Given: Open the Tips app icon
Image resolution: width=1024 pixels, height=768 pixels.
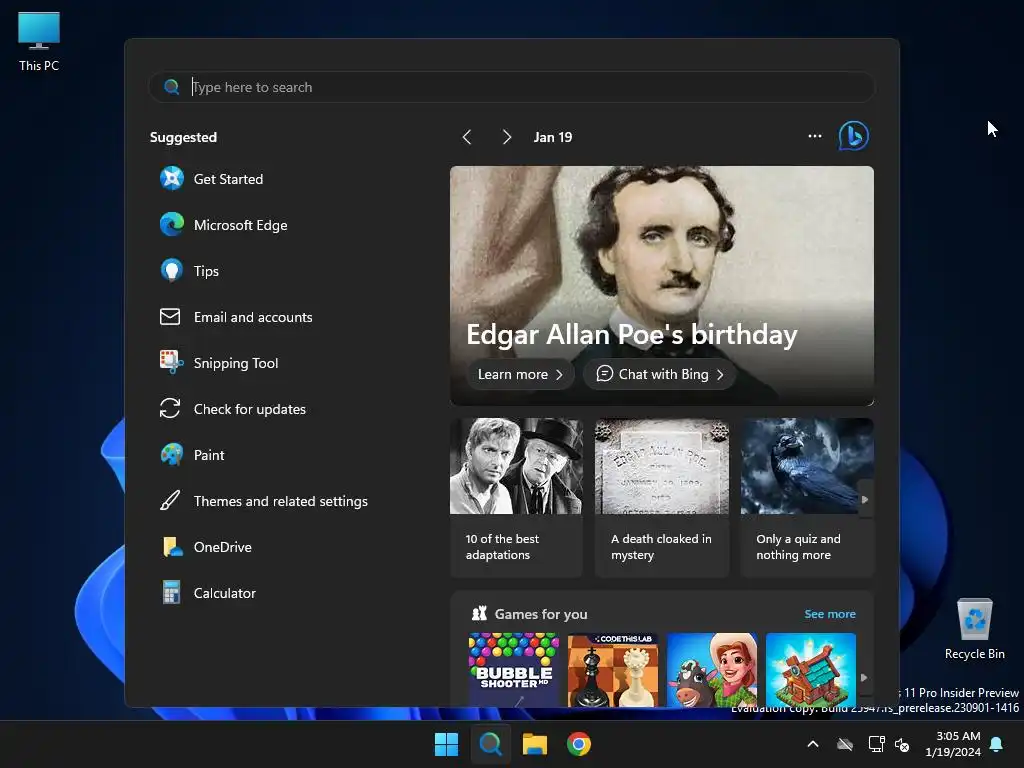Looking at the screenshot, I should pyautogui.click(x=172, y=270).
